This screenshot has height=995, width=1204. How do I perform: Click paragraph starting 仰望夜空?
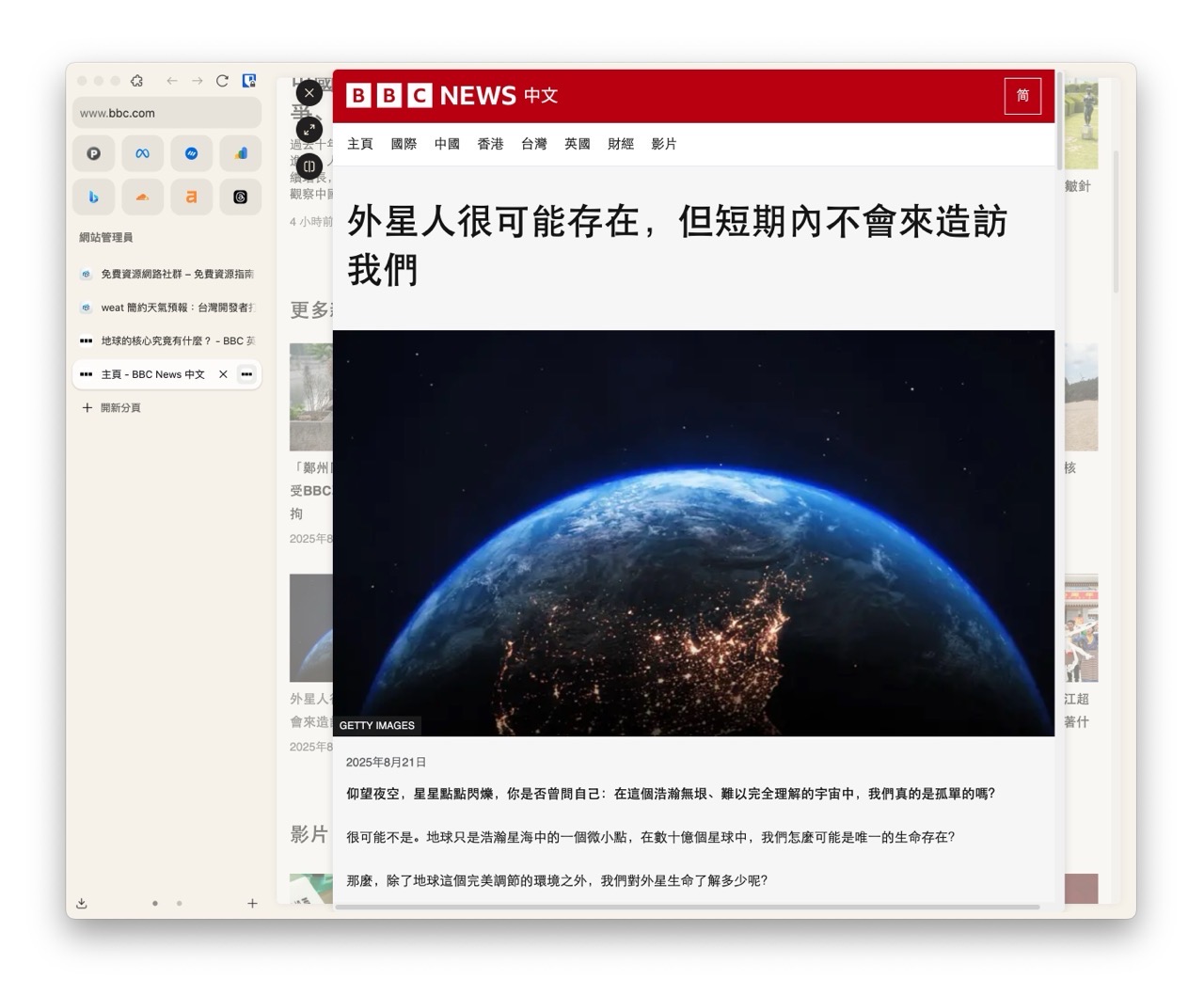[x=671, y=794]
